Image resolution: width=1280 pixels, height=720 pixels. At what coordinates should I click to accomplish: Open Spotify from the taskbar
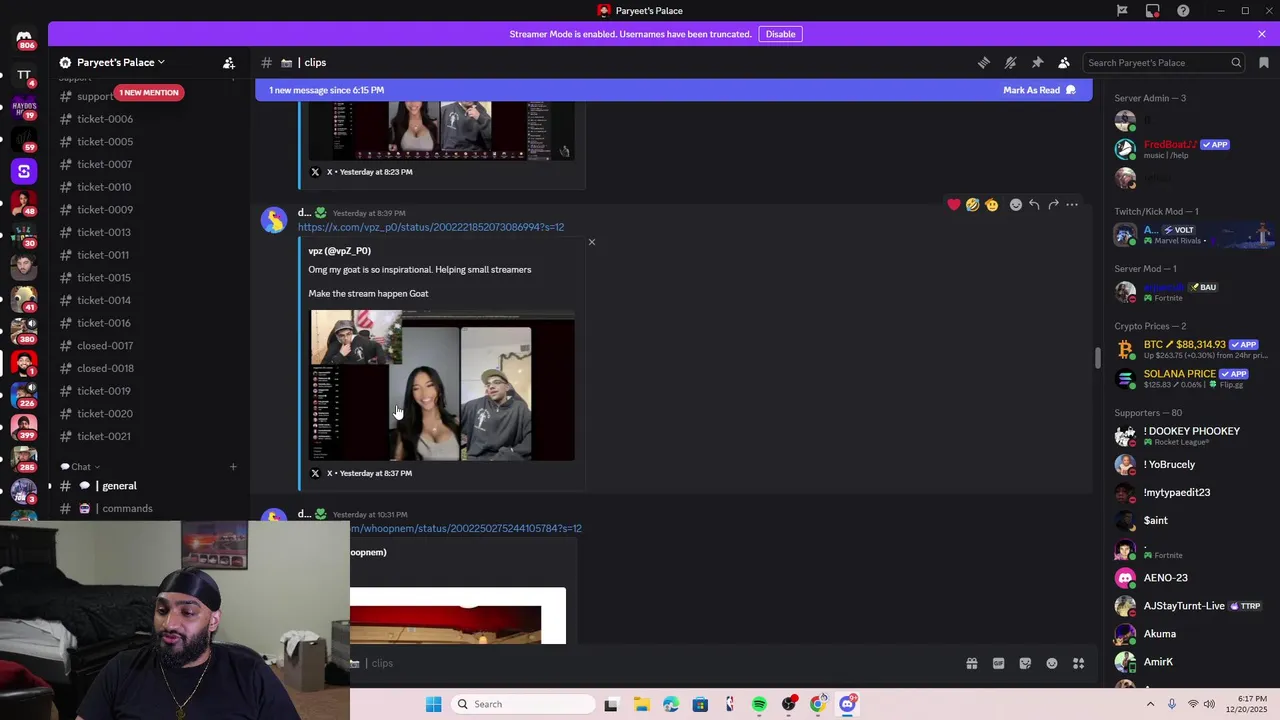759,704
